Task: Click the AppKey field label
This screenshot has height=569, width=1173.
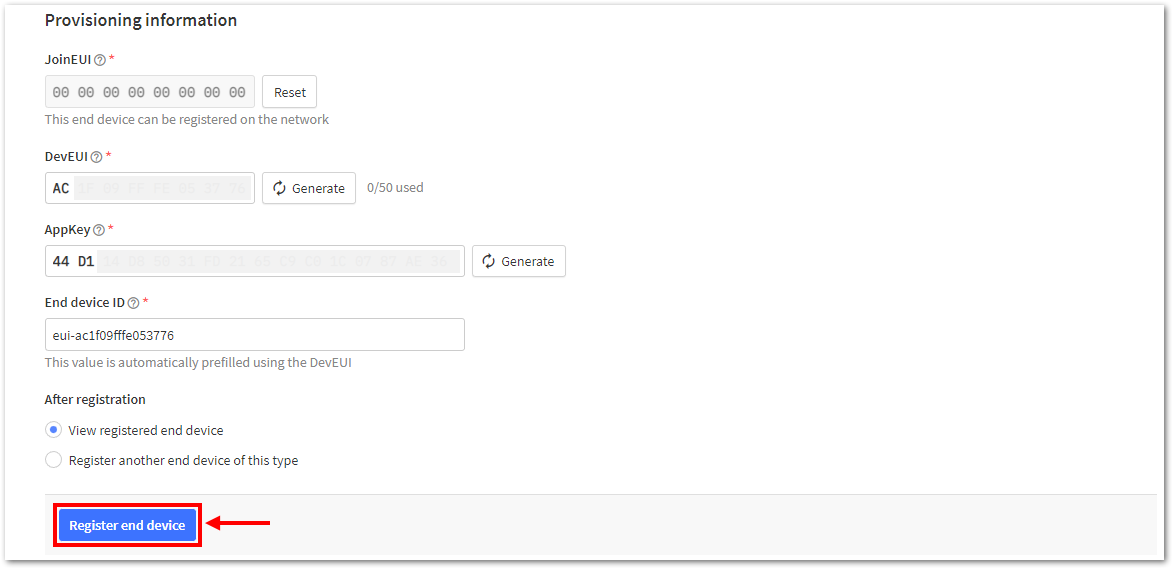Action: click(67, 230)
